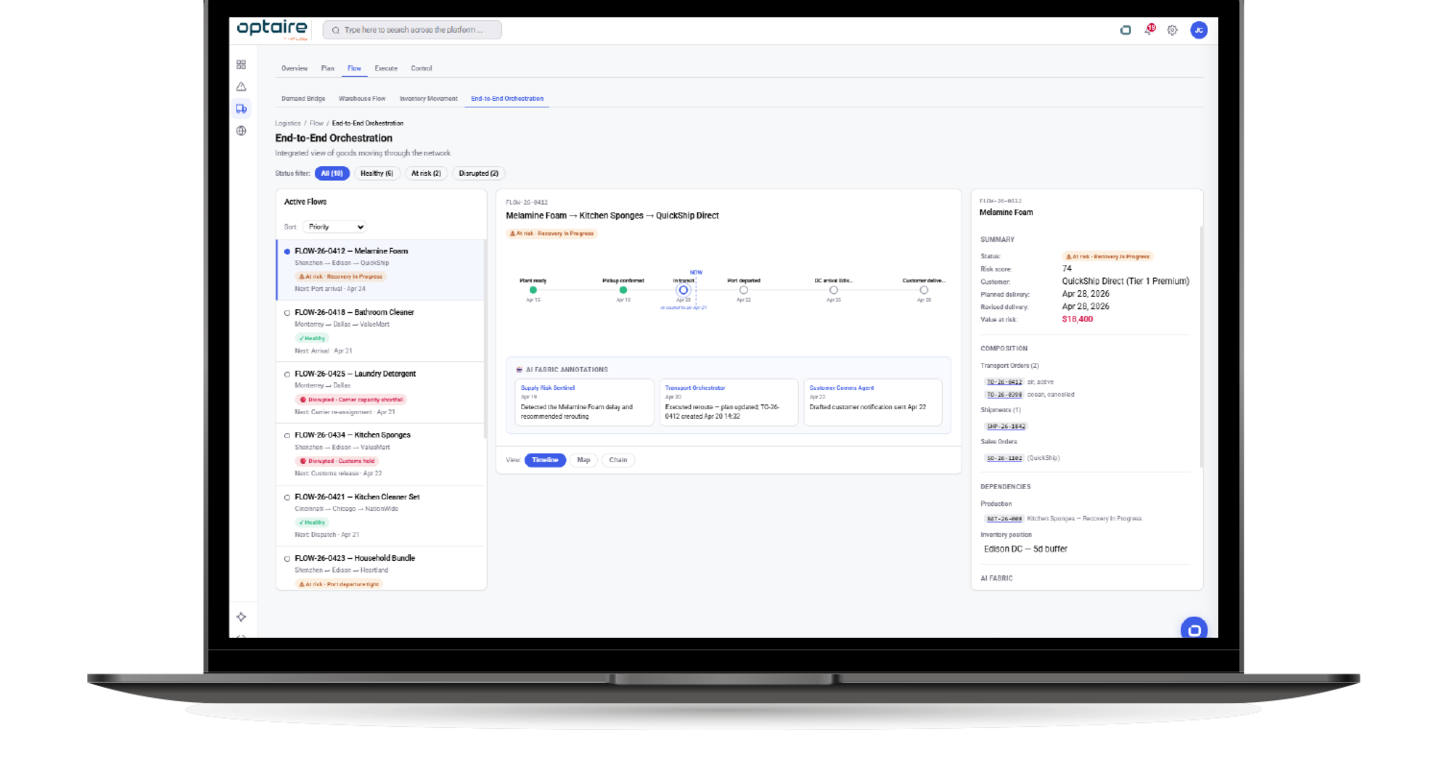Click the Pickup confirmed timeline marker
The height and width of the screenshot is (779, 1440).
[623, 290]
